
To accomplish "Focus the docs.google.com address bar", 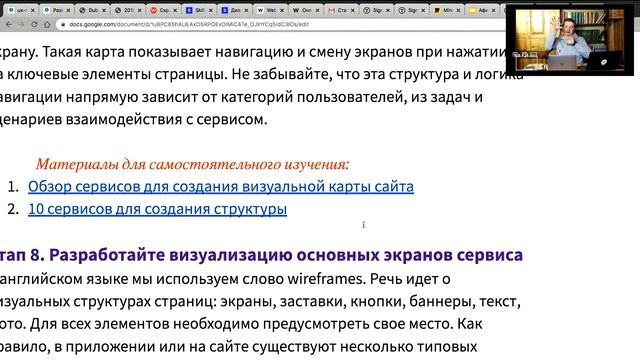I will [282, 24].
